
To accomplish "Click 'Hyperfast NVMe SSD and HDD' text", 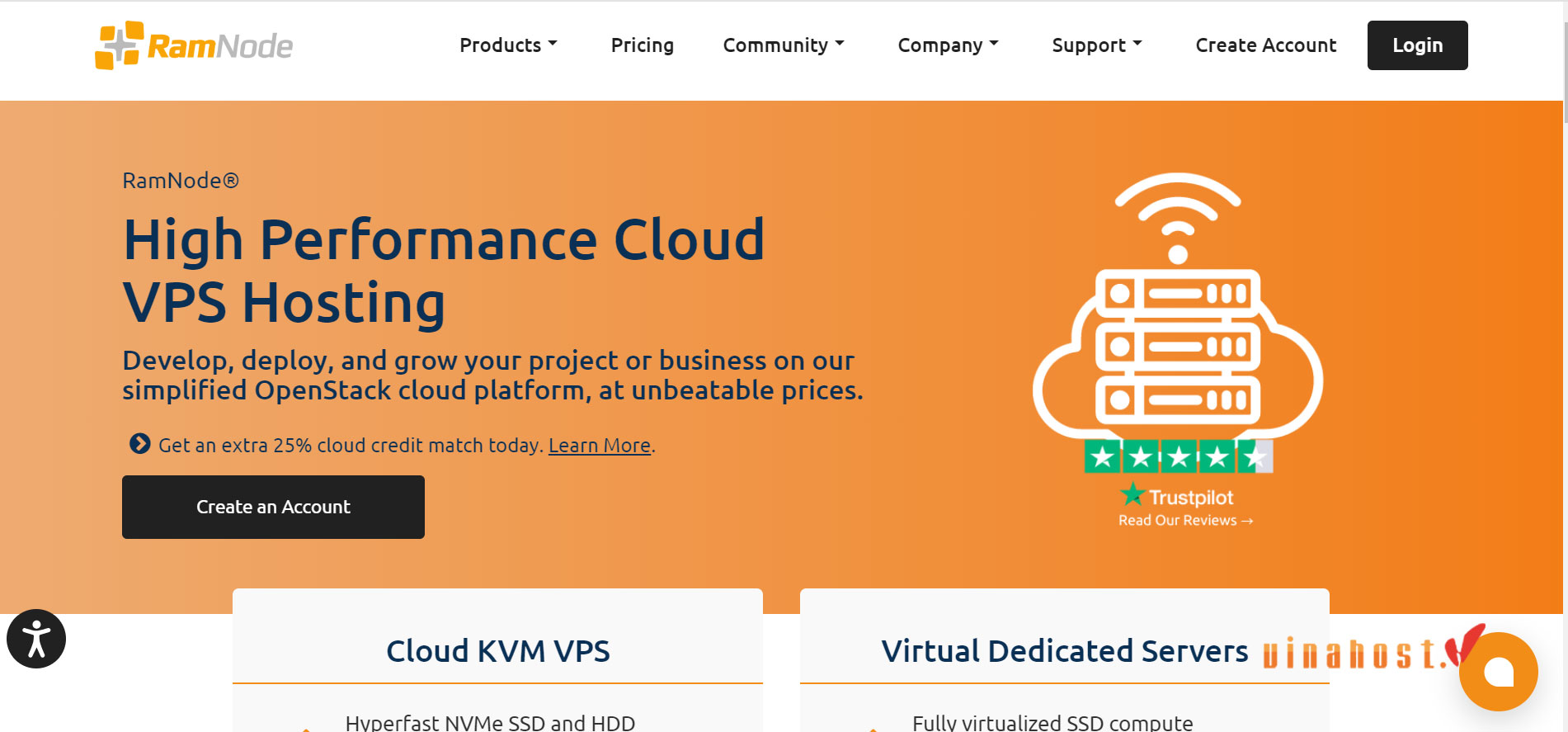I will [x=490, y=722].
